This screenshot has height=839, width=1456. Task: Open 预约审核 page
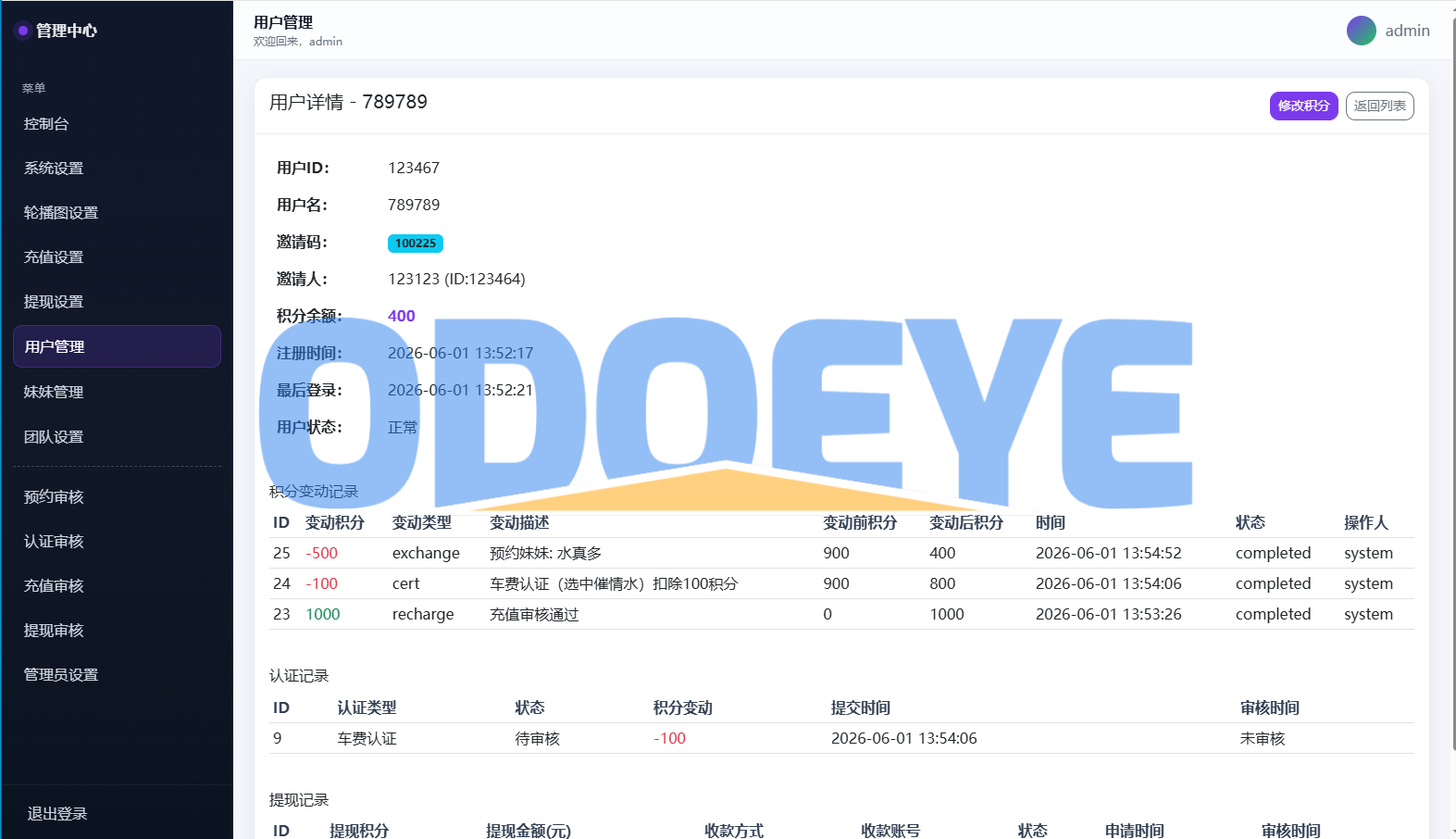(x=117, y=497)
